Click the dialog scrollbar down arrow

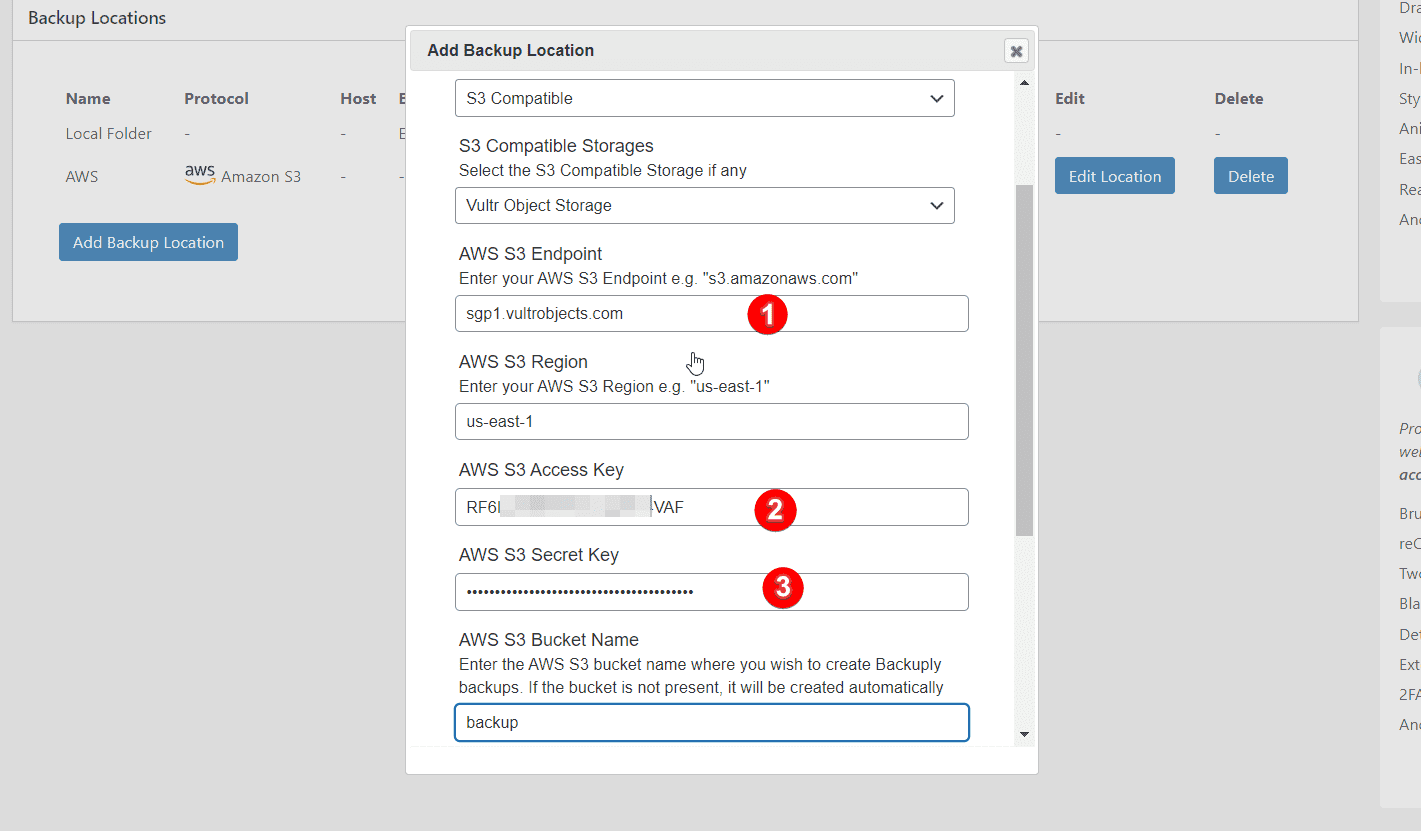click(1023, 734)
